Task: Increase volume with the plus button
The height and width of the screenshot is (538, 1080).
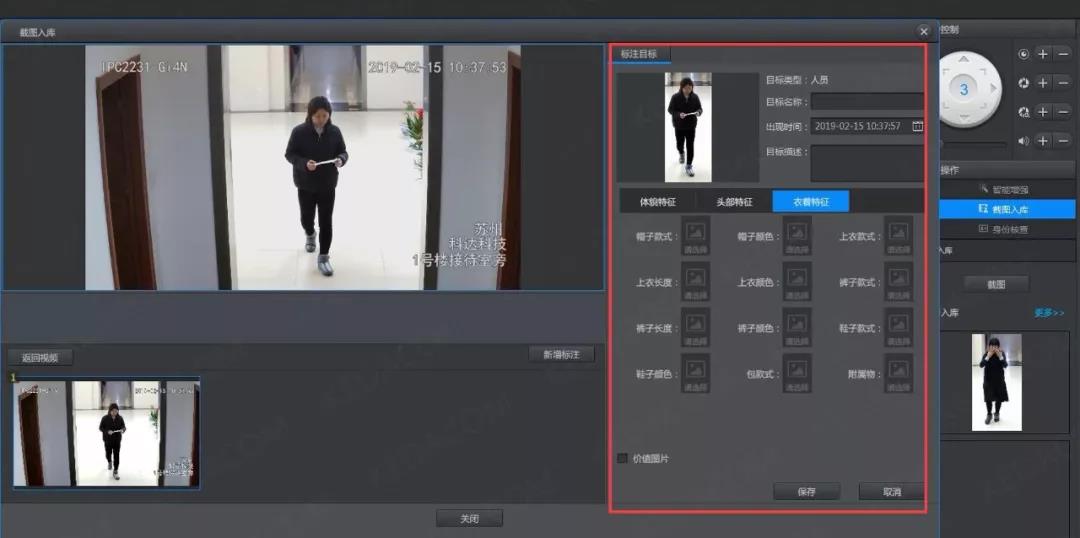Action: 1043,141
